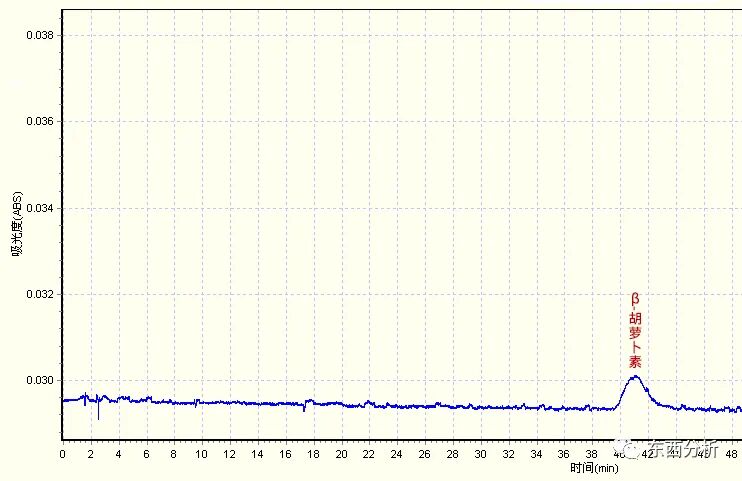Click the 0.034 y-axis tick label
The image size is (742, 481).
(38, 208)
